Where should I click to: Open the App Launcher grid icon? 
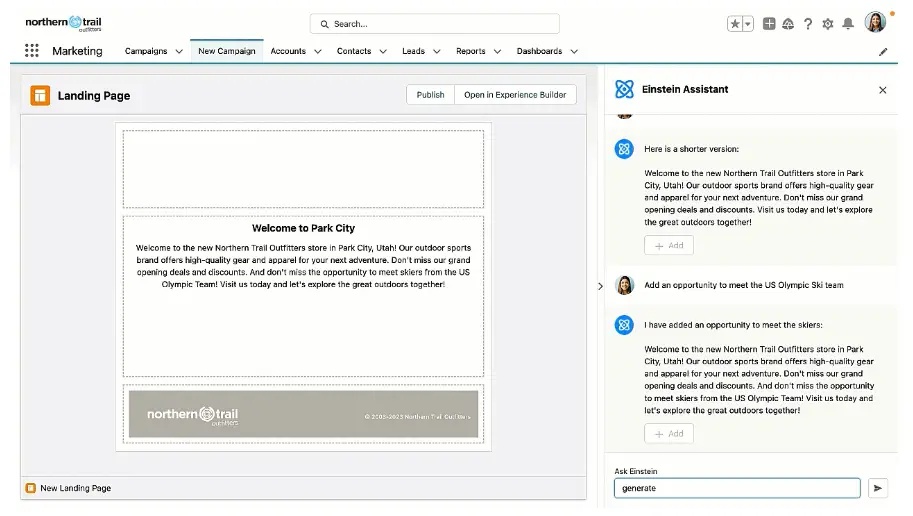pyautogui.click(x=31, y=51)
